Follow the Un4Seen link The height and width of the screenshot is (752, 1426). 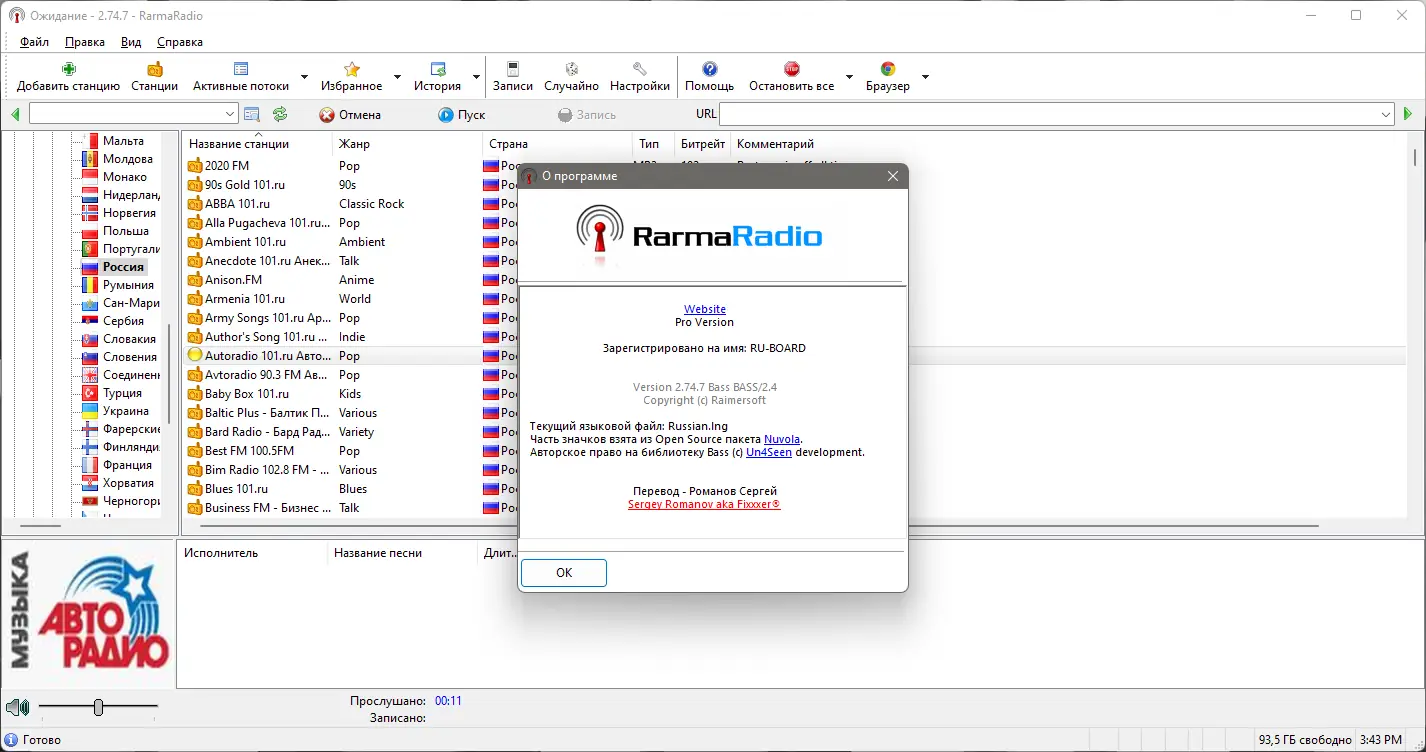click(x=769, y=452)
